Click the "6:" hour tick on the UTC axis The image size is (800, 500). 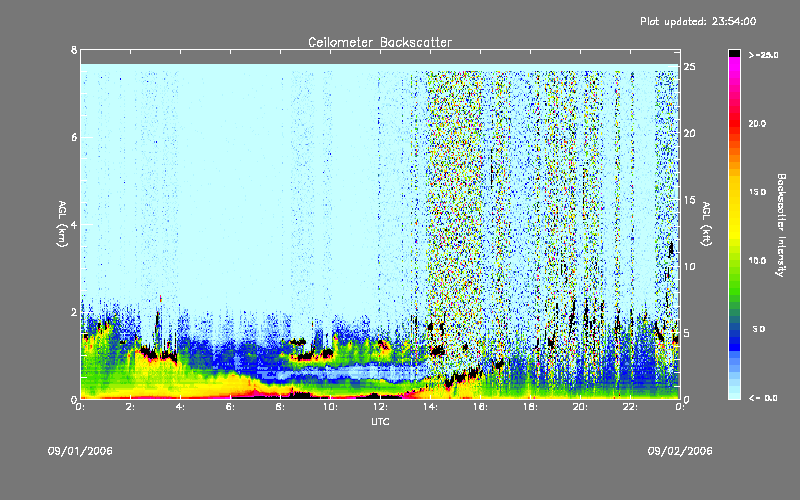coord(230,407)
